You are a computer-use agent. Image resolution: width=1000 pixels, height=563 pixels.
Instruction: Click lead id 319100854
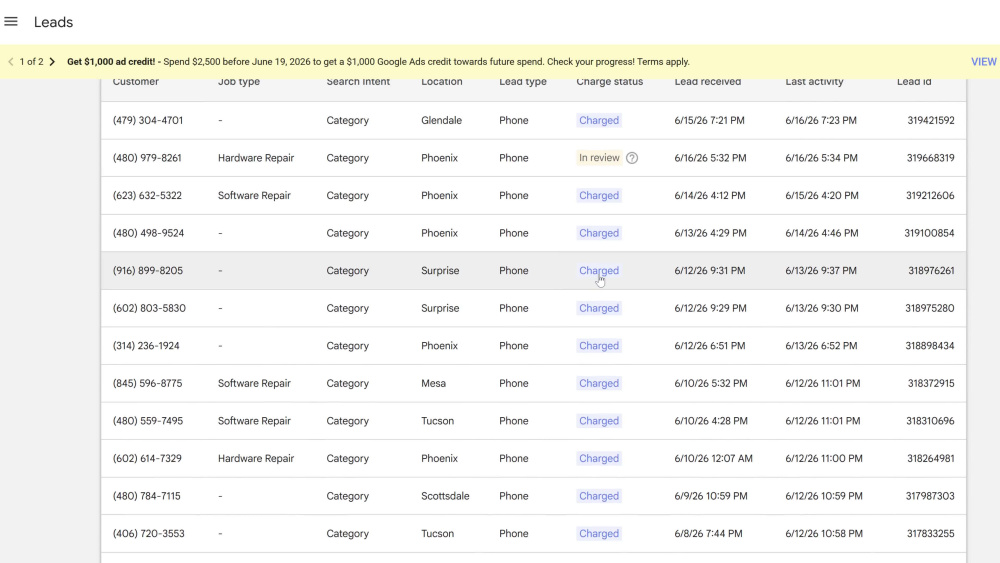pos(929,233)
